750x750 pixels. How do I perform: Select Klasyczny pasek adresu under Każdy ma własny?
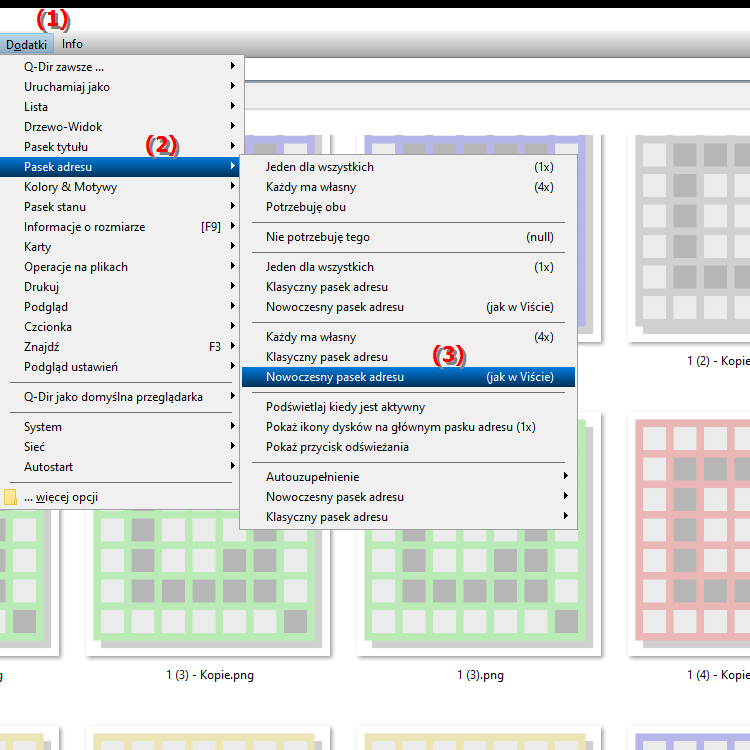tap(408, 357)
